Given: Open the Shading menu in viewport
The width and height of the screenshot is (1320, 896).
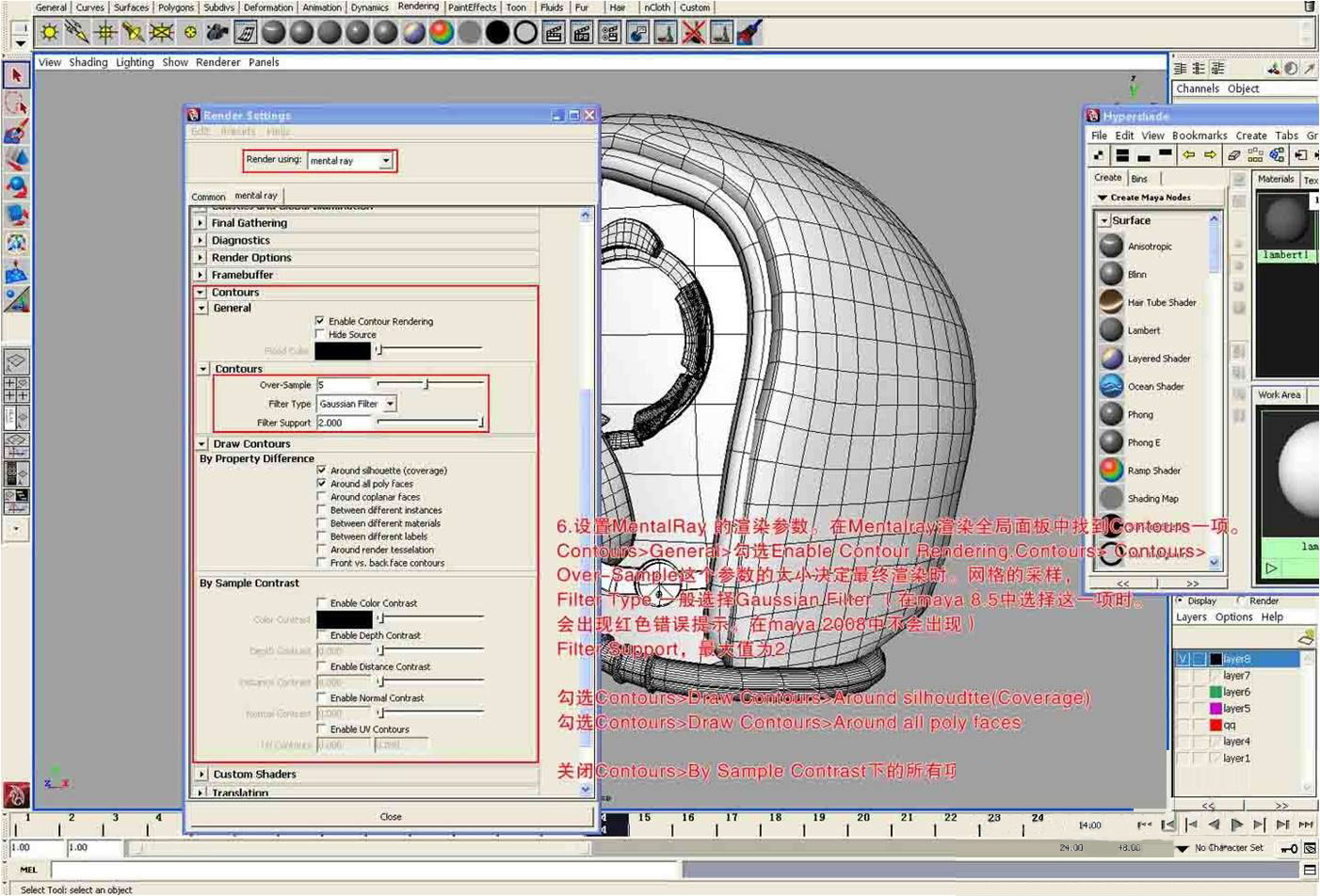Looking at the screenshot, I should 89,62.
